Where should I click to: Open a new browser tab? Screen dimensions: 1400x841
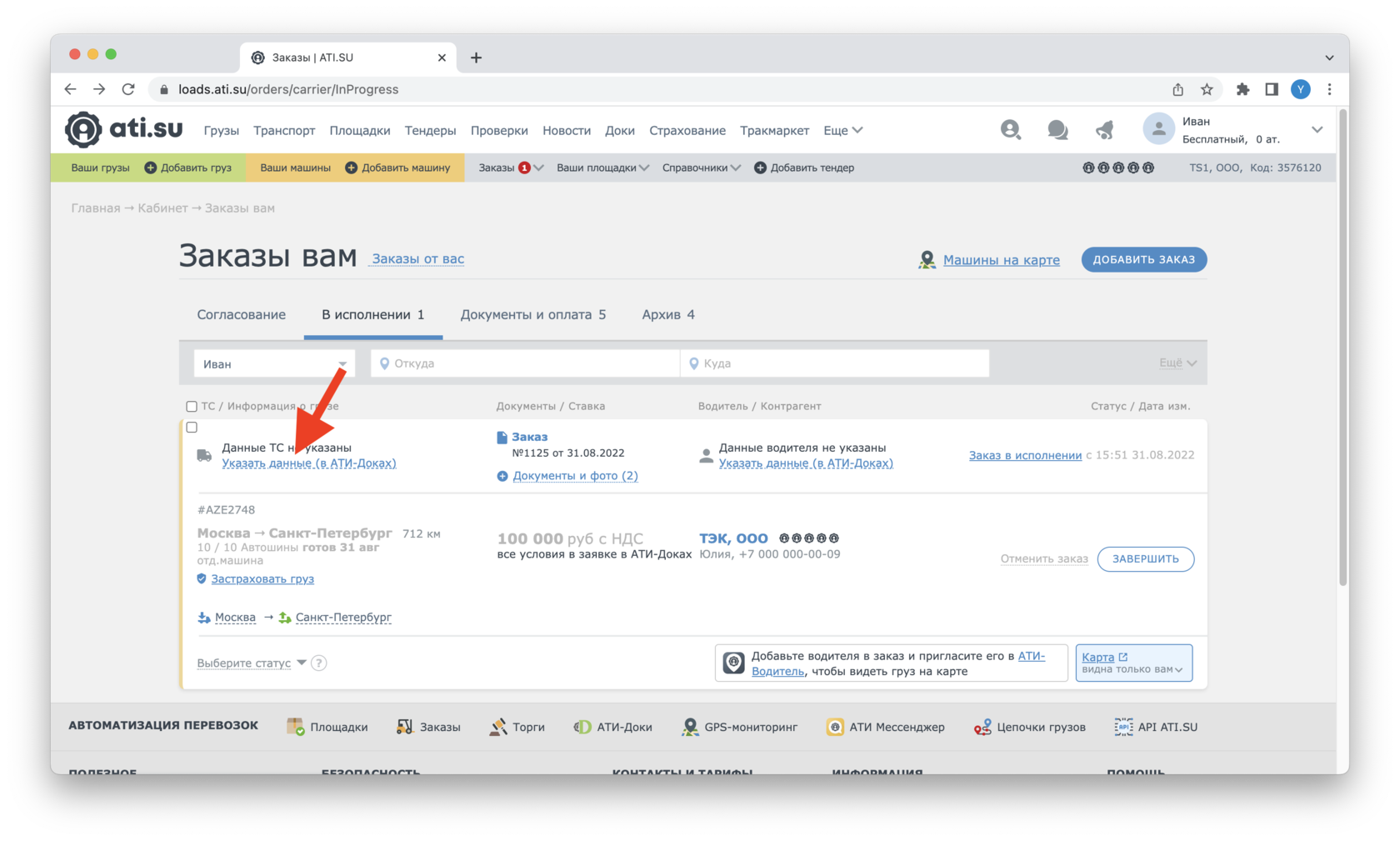476,58
